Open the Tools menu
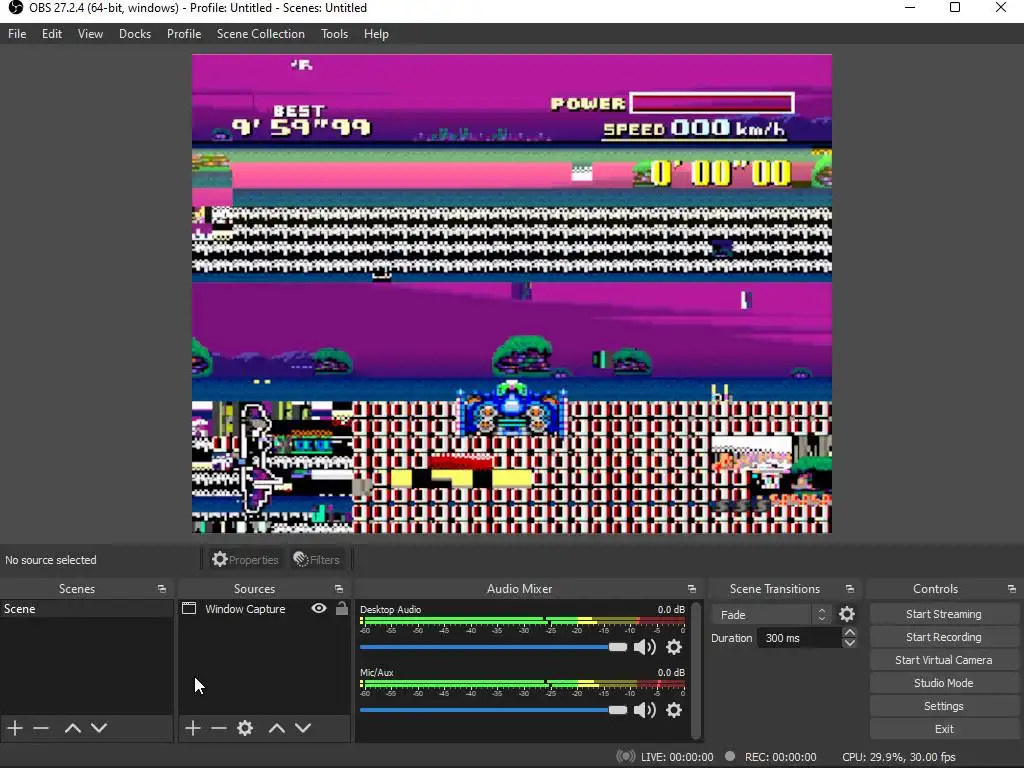Image resolution: width=1024 pixels, height=768 pixels. [334, 34]
